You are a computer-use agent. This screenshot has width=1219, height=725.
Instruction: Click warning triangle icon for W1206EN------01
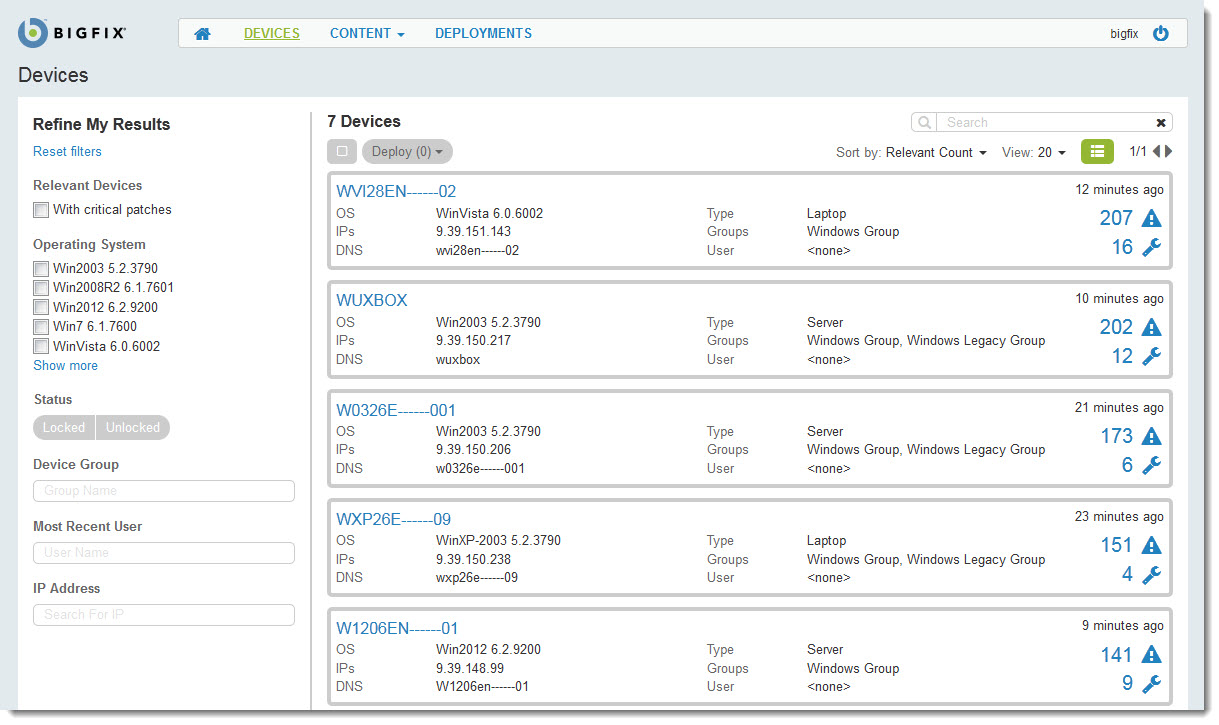[1151, 655]
